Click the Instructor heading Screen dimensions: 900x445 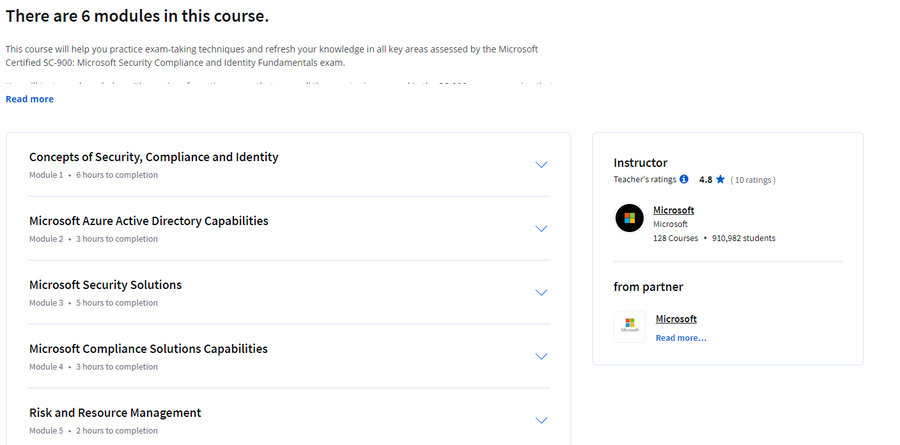tap(641, 163)
